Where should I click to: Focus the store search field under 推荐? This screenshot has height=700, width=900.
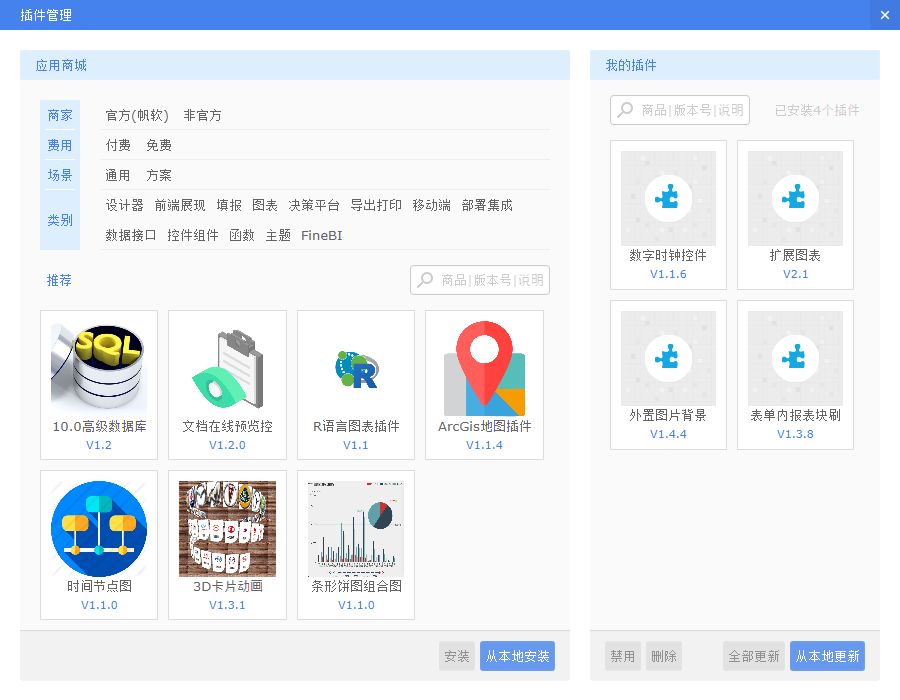coord(480,280)
